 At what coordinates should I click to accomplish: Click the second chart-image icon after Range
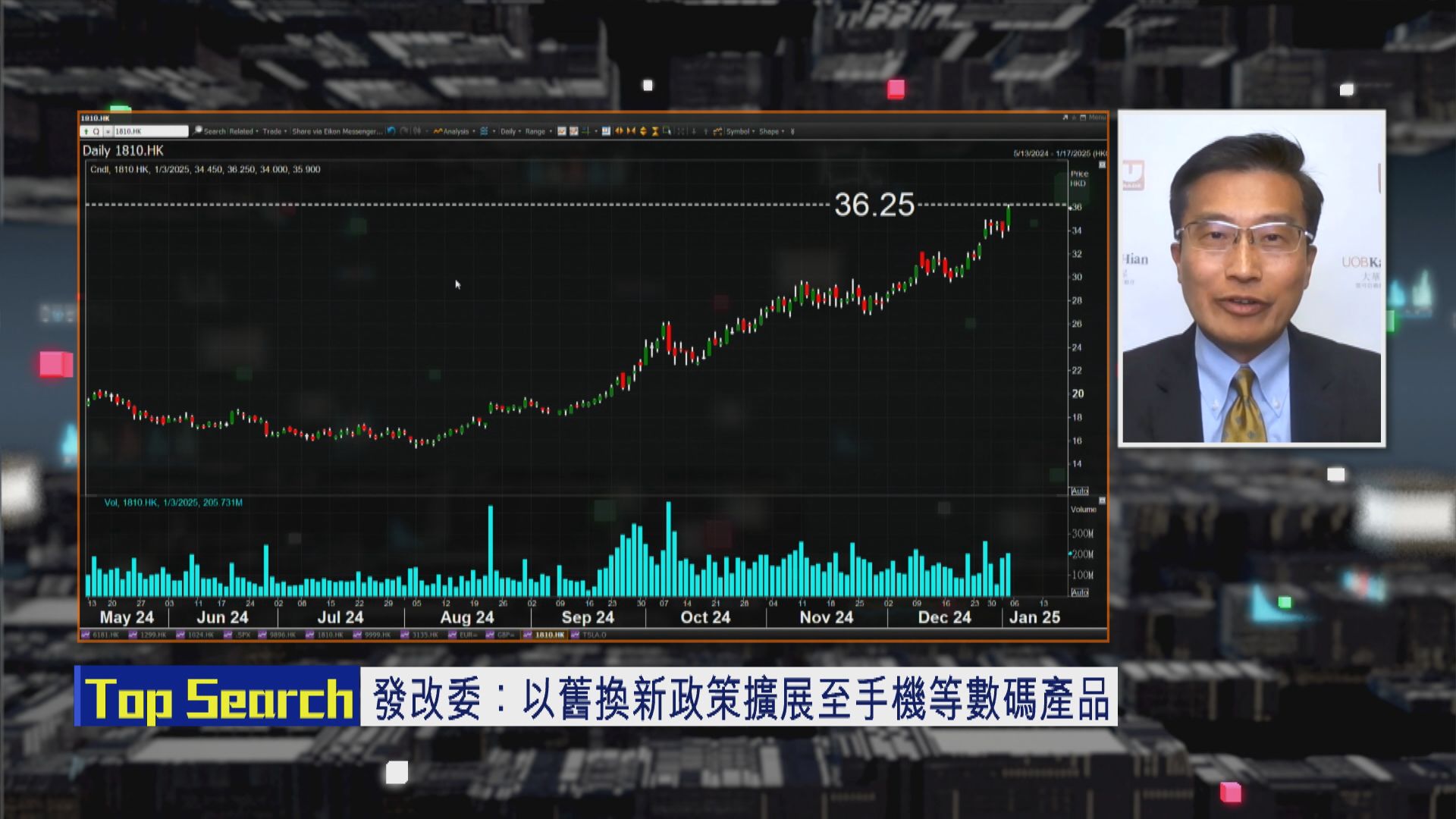pyautogui.click(x=574, y=131)
